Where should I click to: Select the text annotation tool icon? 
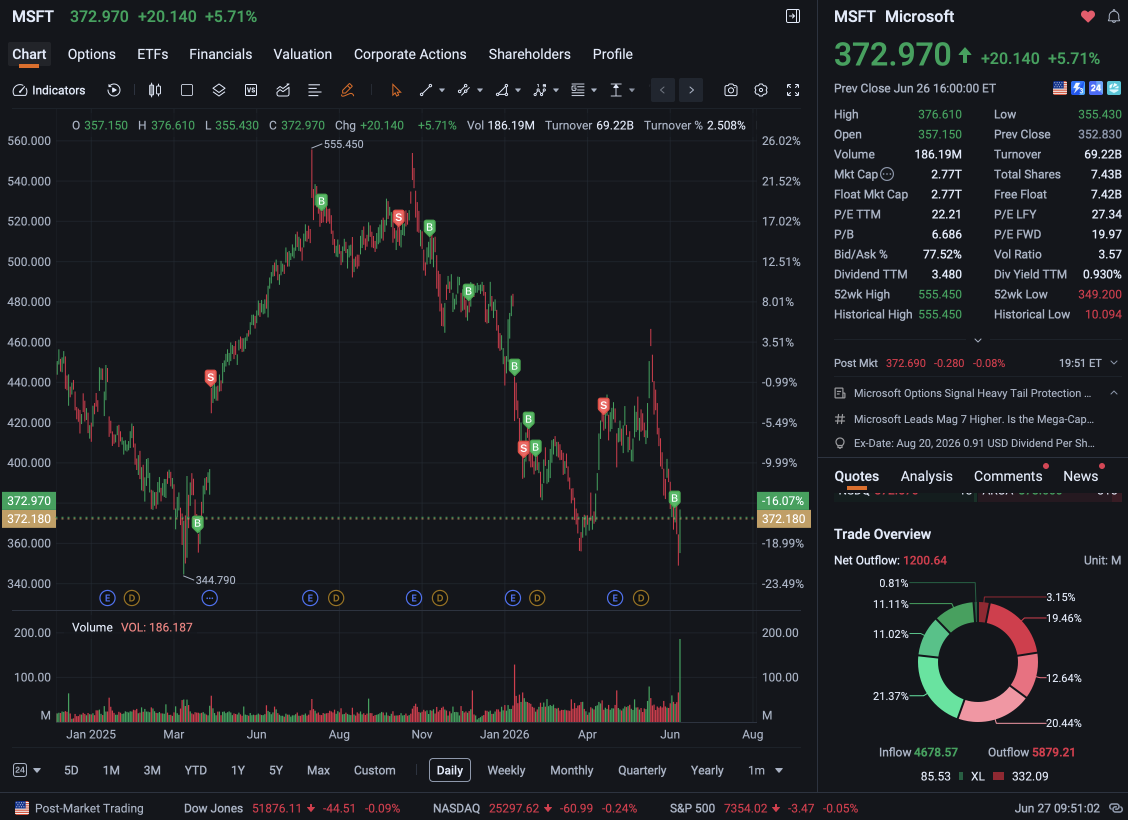click(617, 90)
